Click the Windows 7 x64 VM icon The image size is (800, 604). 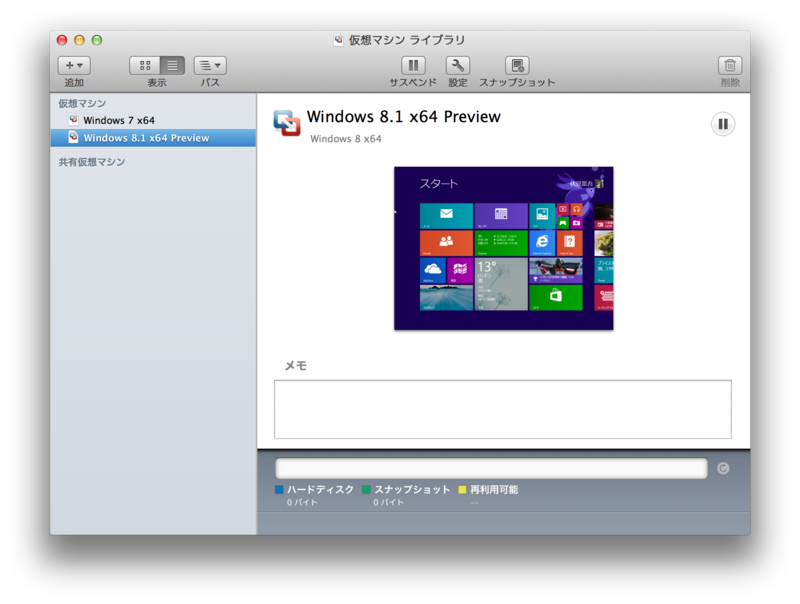[73, 120]
